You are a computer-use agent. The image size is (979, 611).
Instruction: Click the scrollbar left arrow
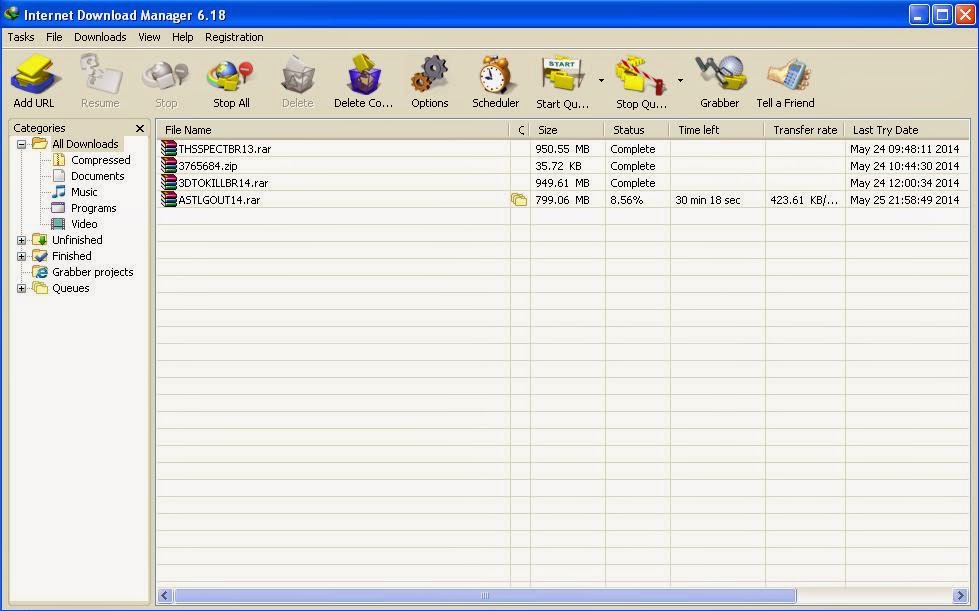(165, 595)
